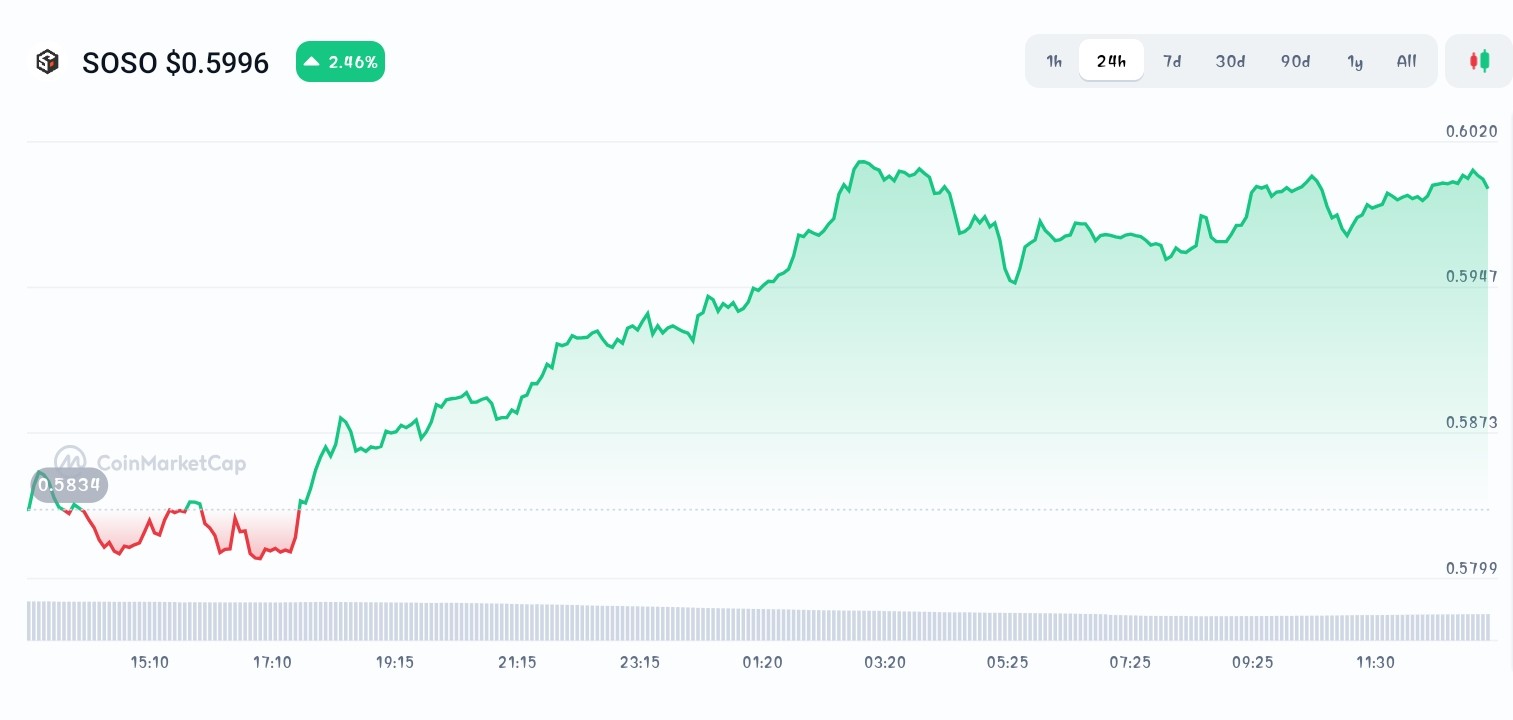The image size is (1513, 720).
Task: Click the 19:15 time axis label
Action: (395, 662)
